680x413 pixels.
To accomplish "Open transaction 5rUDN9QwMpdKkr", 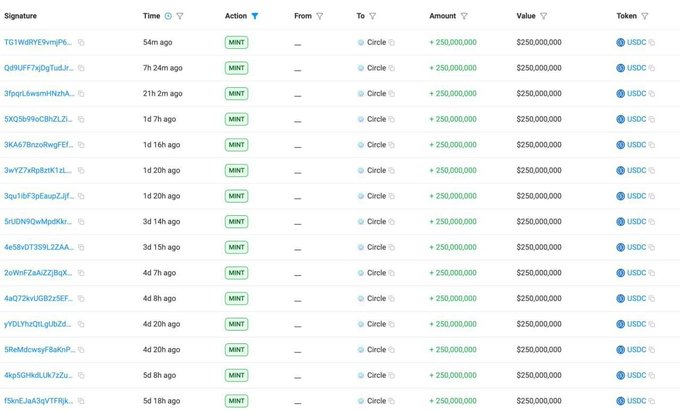I will click(38, 221).
